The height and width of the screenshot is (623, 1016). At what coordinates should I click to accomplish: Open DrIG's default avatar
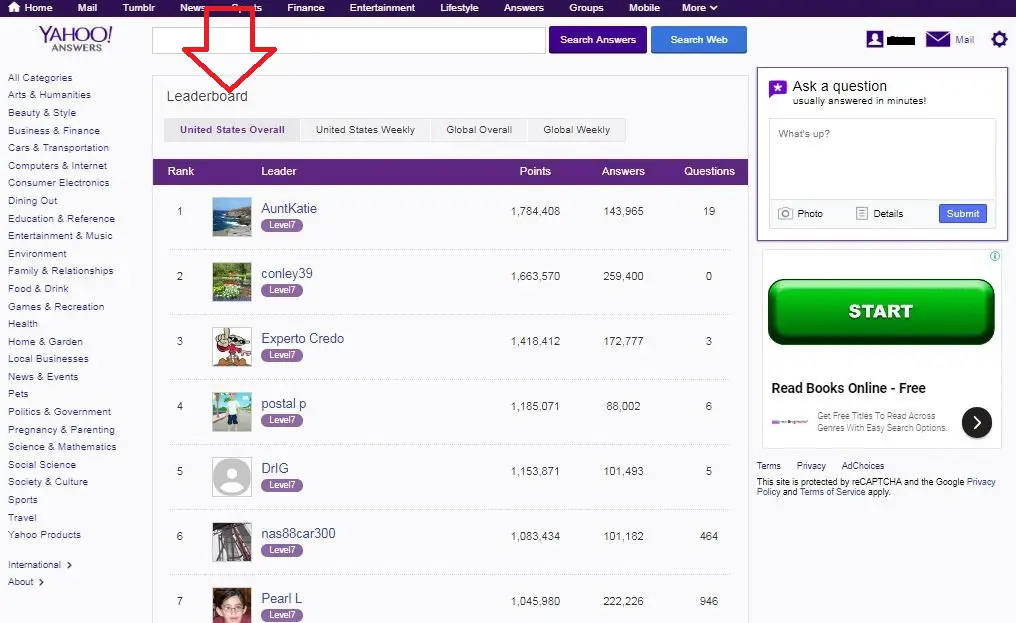232,477
